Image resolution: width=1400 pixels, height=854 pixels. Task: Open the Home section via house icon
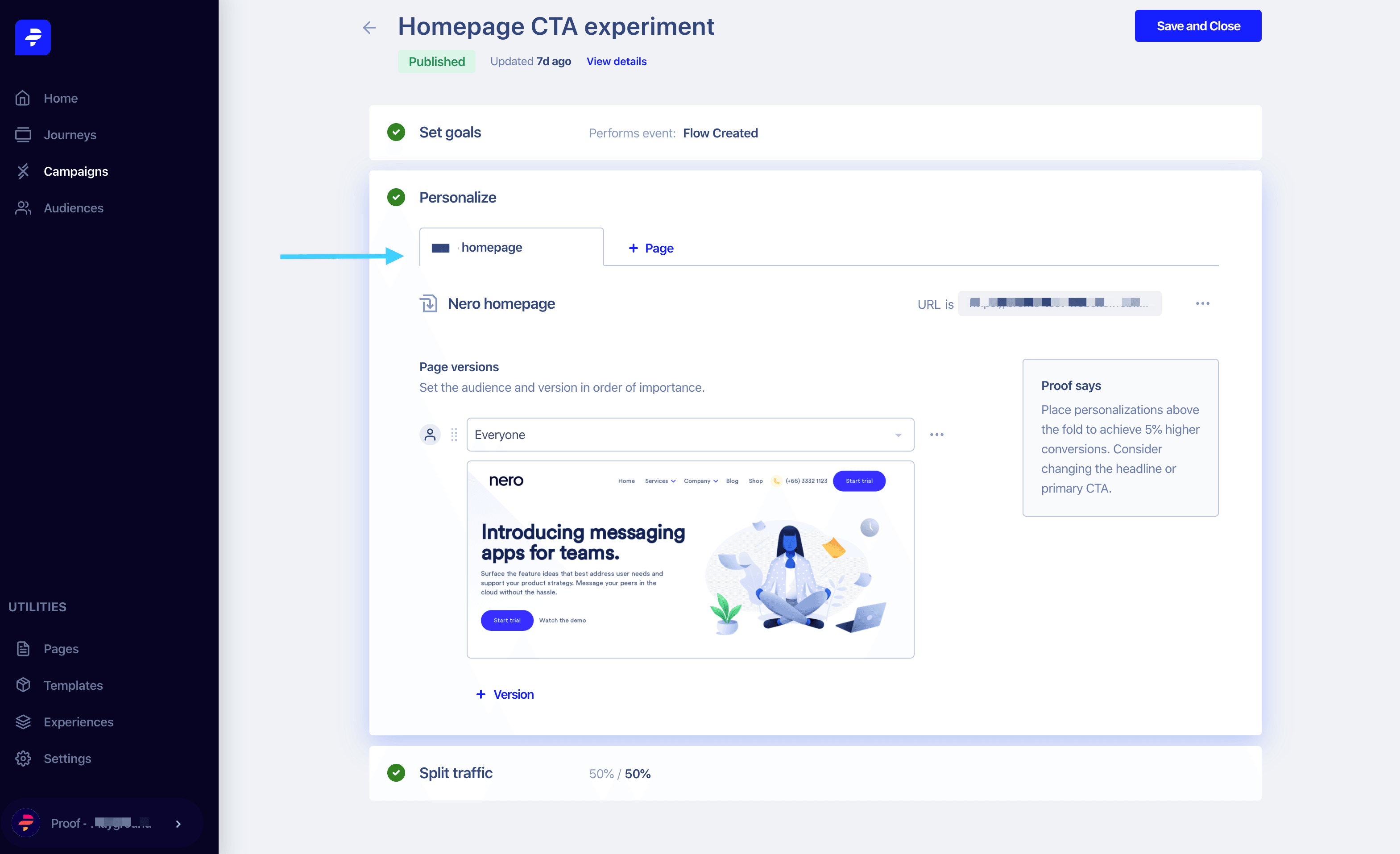pos(23,98)
